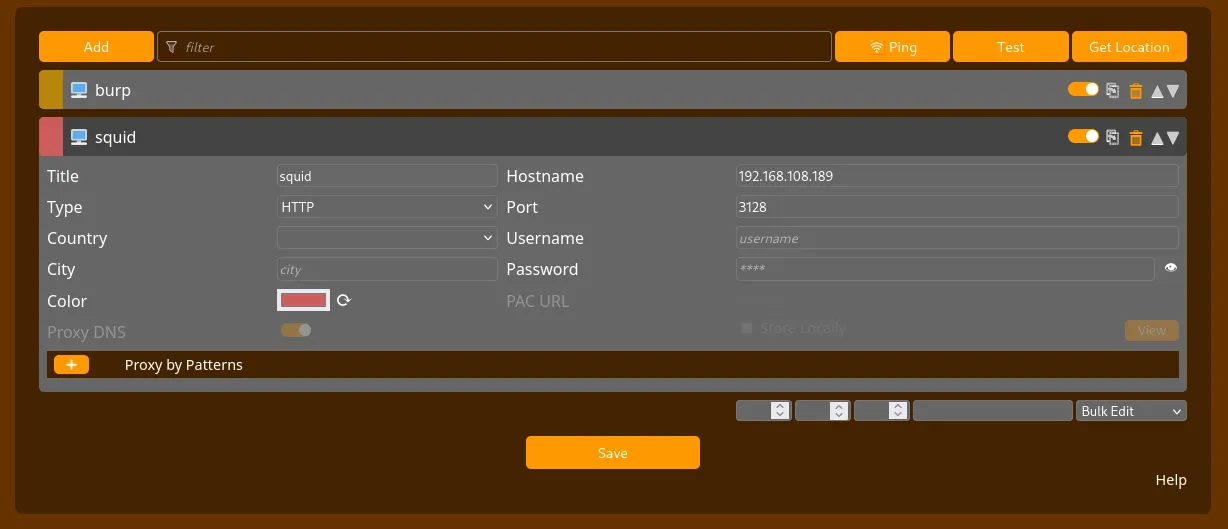Move the squid proxy up
The image size is (1228, 529).
pos(1157,138)
